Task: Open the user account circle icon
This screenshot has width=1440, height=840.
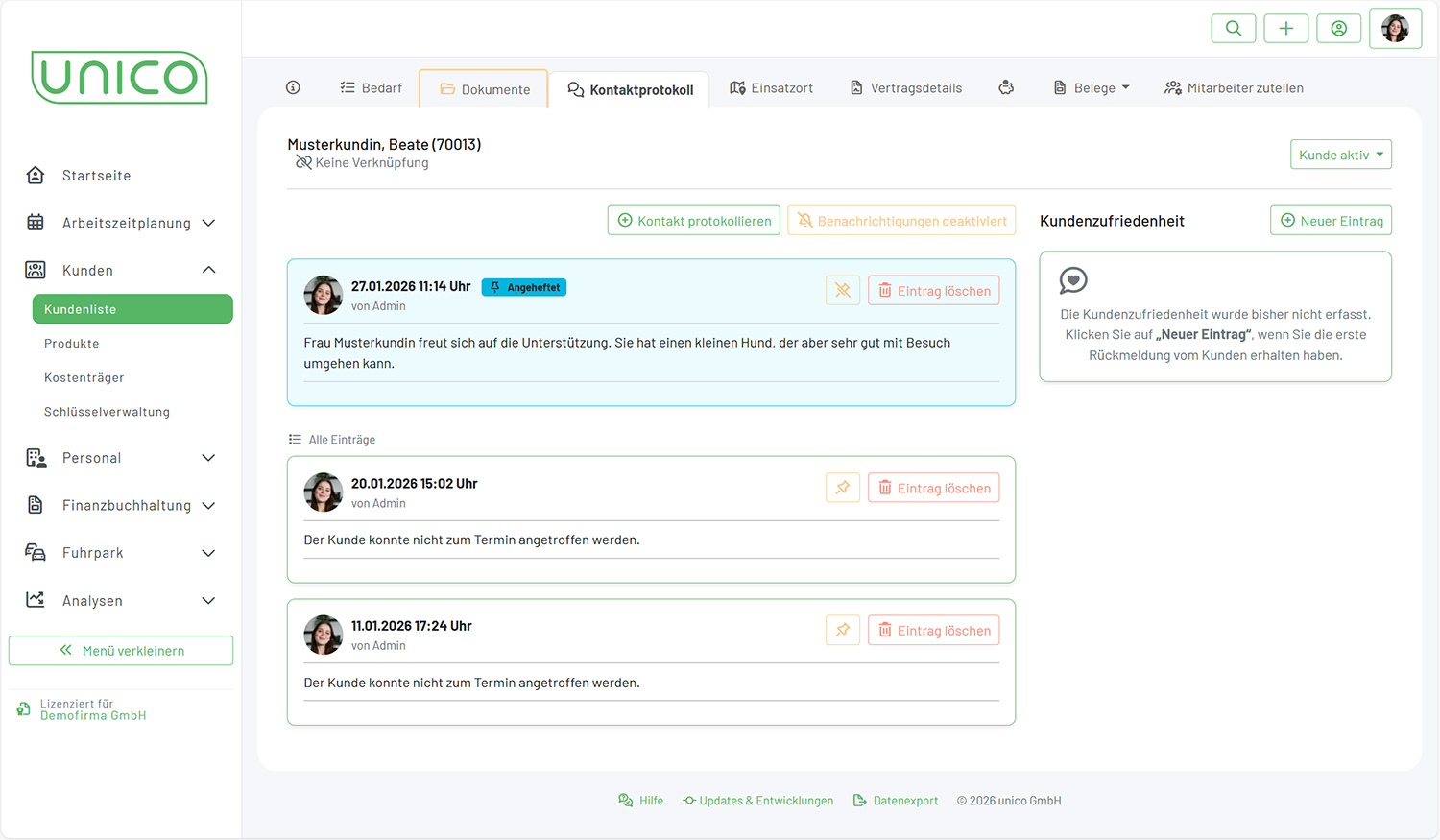Action: [x=1339, y=29]
